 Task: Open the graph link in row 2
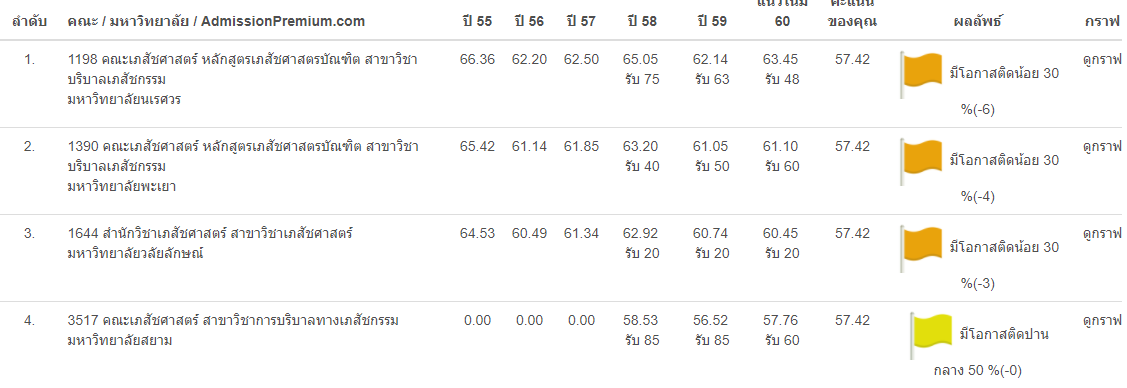tap(1102, 147)
